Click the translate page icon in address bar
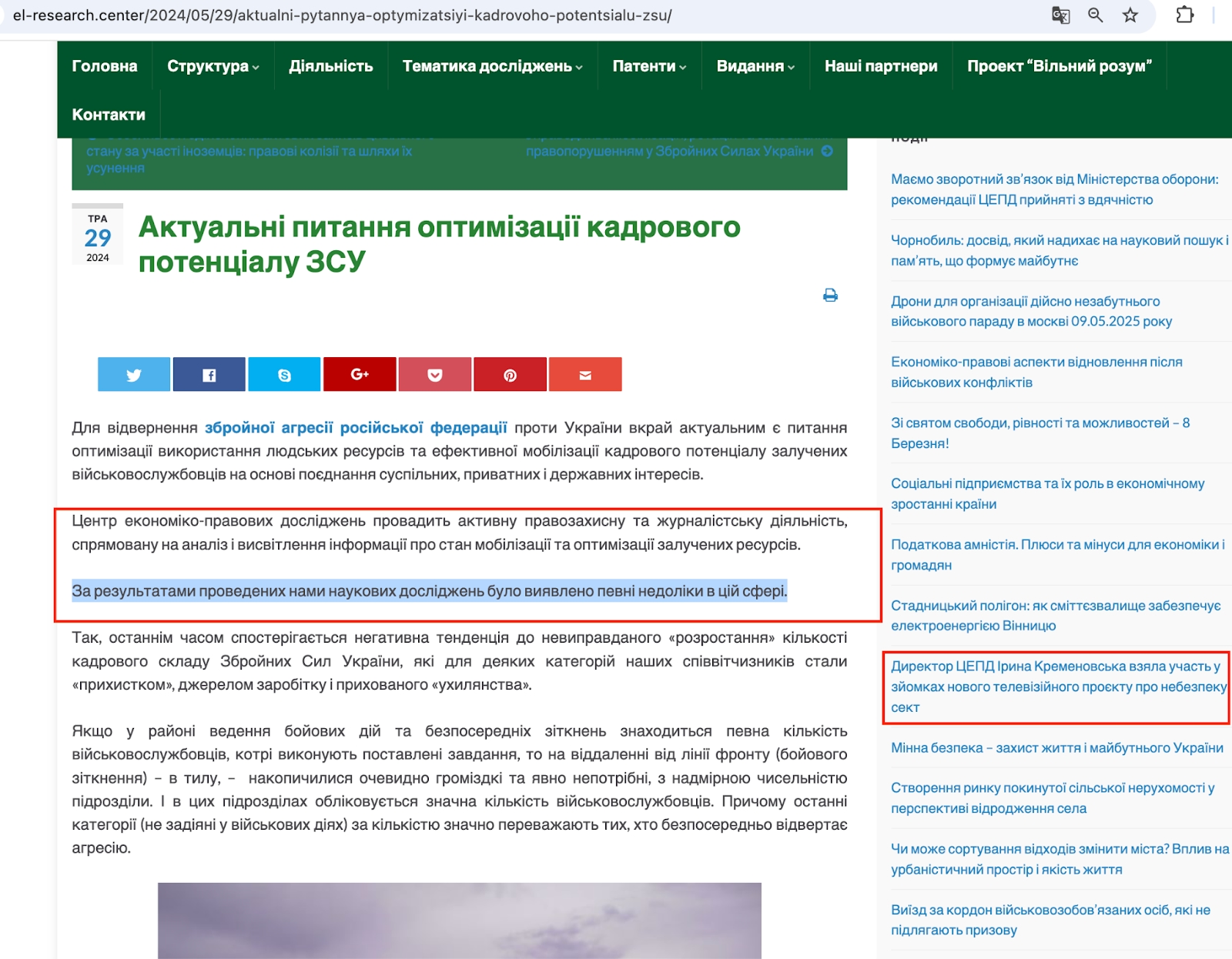The image size is (1232, 959). click(x=1060, y=15)
